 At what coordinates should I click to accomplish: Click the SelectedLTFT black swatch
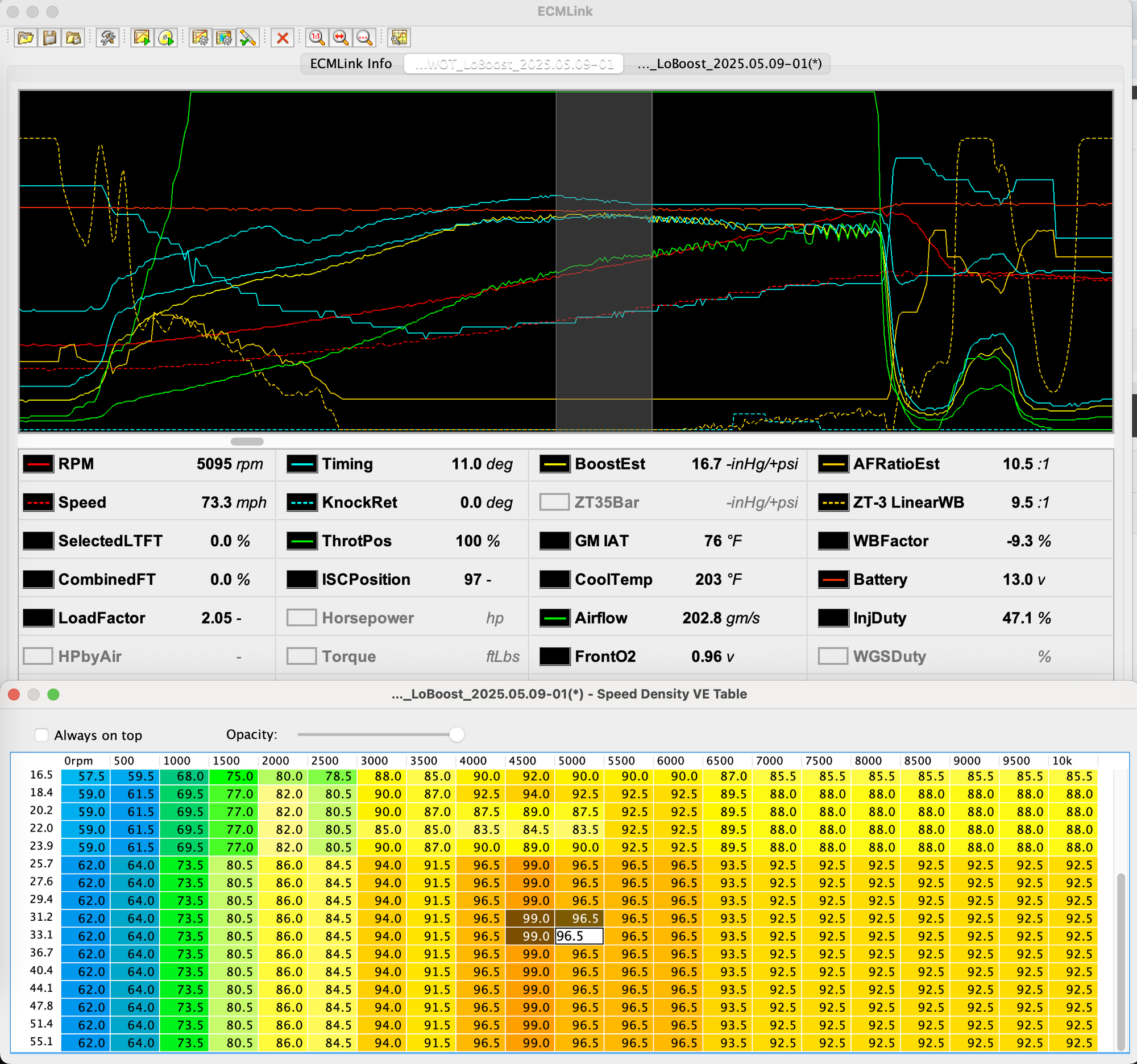(38, 541)
